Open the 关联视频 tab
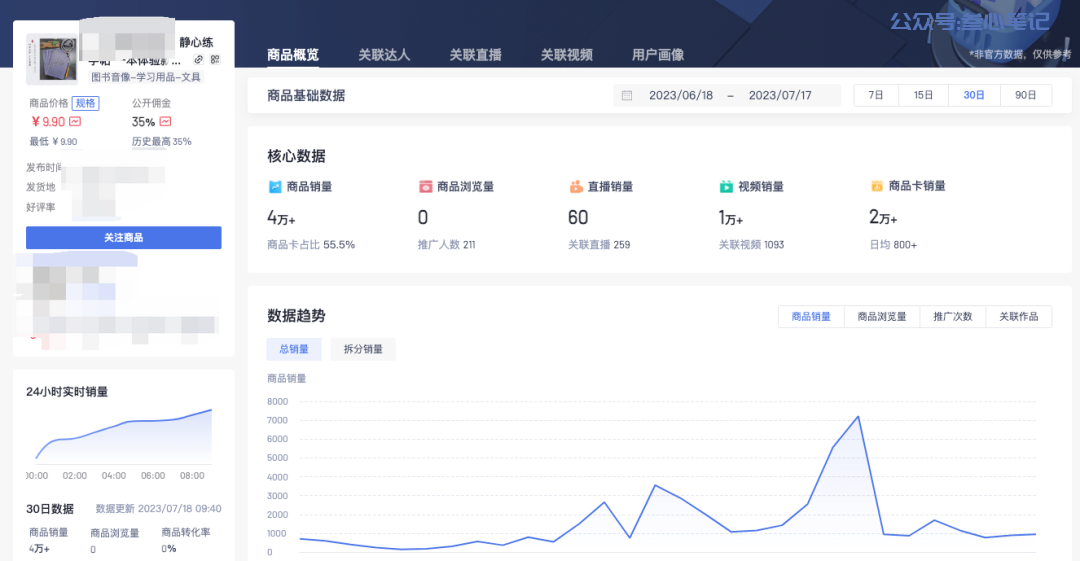Image resolution: width=1080 pixels, height=561 pixels. pyautogui.click(x=566, y=54)
